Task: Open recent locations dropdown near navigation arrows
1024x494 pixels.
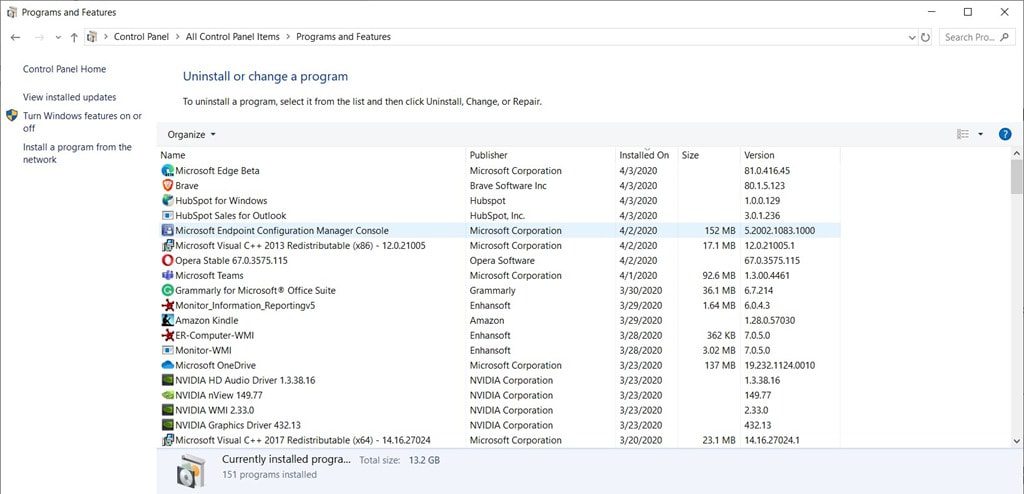Action: click(58, 37)
